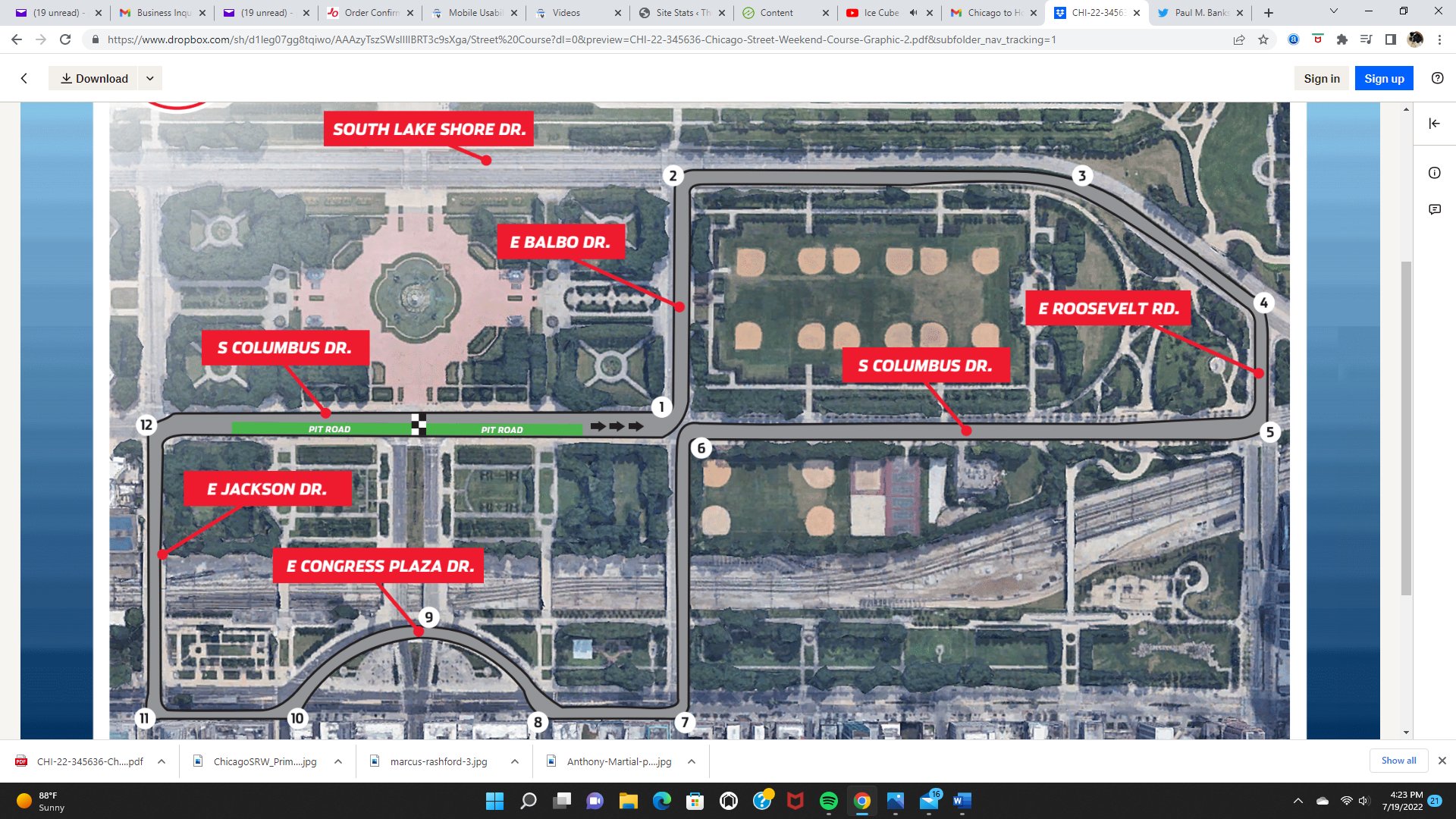The width and height of the screenshot is (1456, 819).
Task: Expand options for CHI-22-345636 pdf download
Action: pos(162,761)
